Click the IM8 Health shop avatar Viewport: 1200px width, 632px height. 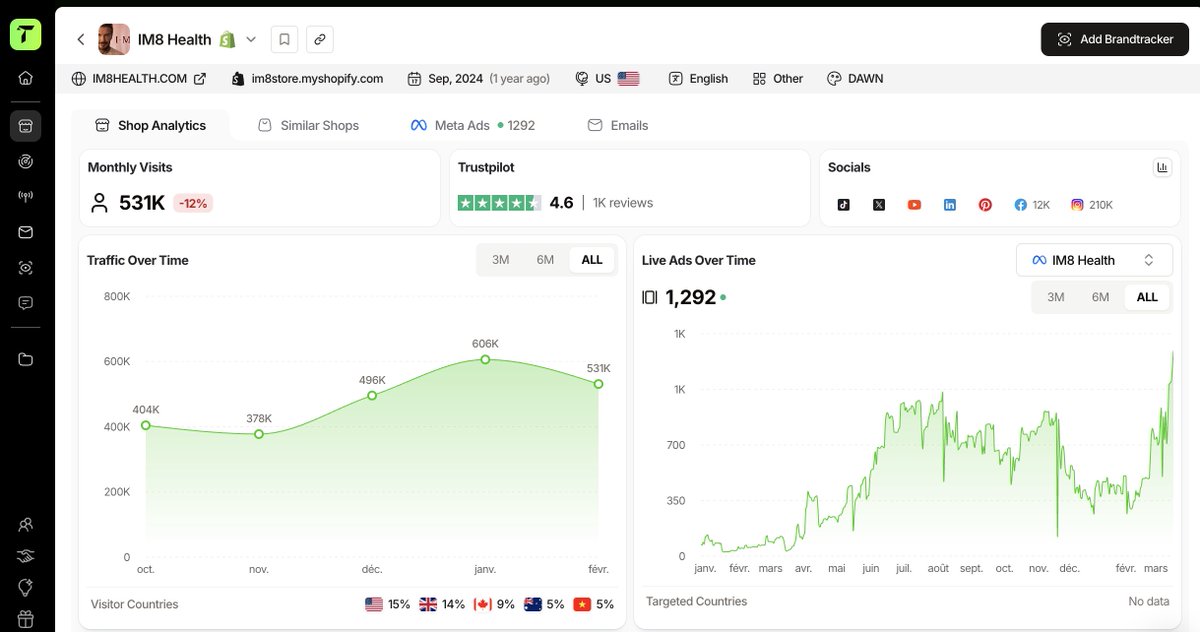[114, 40]
